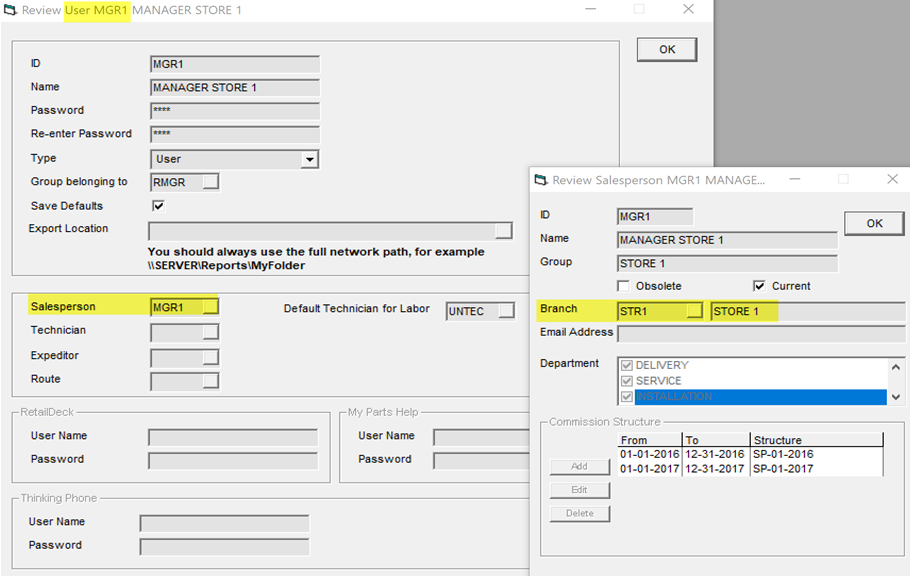The height and width of the screenshot is (576, 910).
Task: Click the 01-01-2017 from date cell
Action: 650,469
